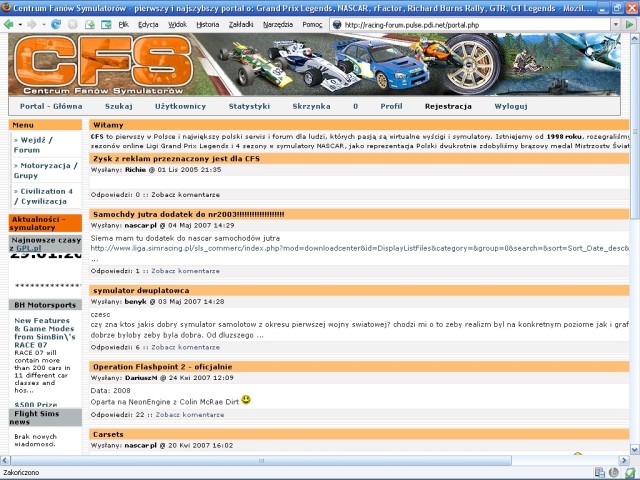Click the symulator dwuplatowca post heading

141,291
